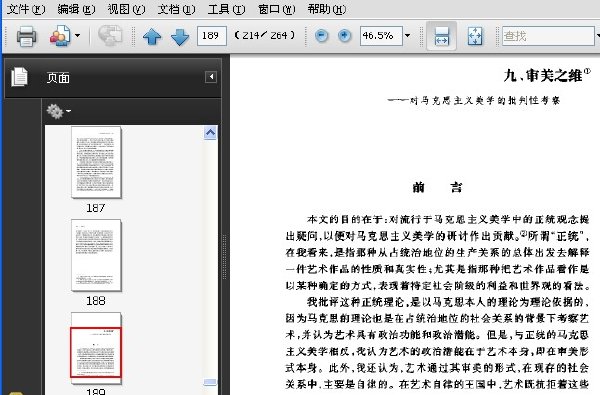600x395 pixels.
Task: Expand the collaborate icon dropdown arrow
Action: (x=77, y=36)
